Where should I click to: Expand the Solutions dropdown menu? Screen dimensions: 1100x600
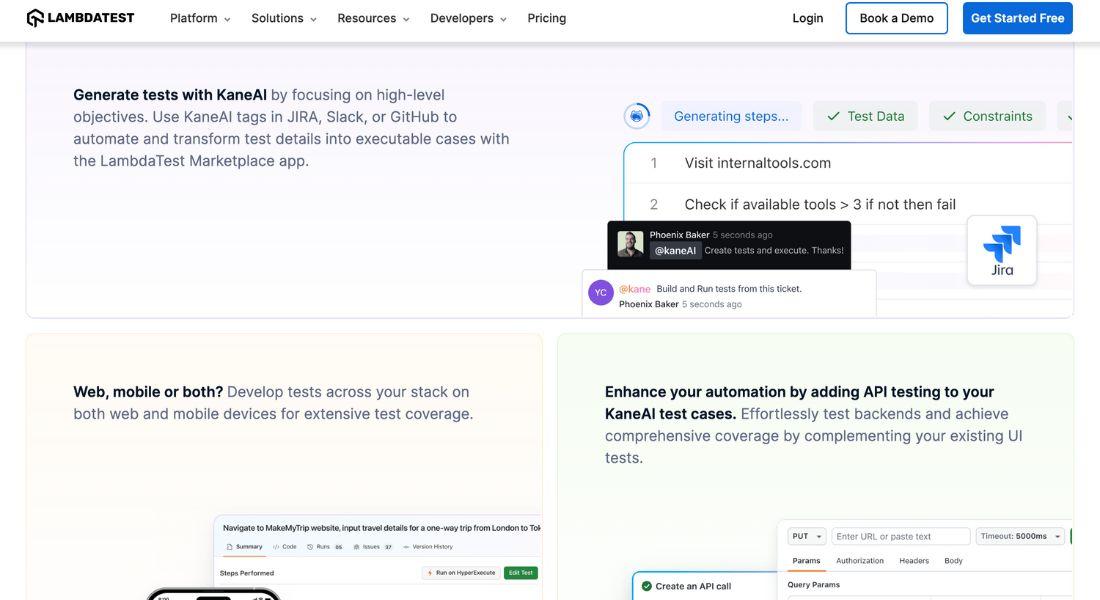click(x=284, y=18)
